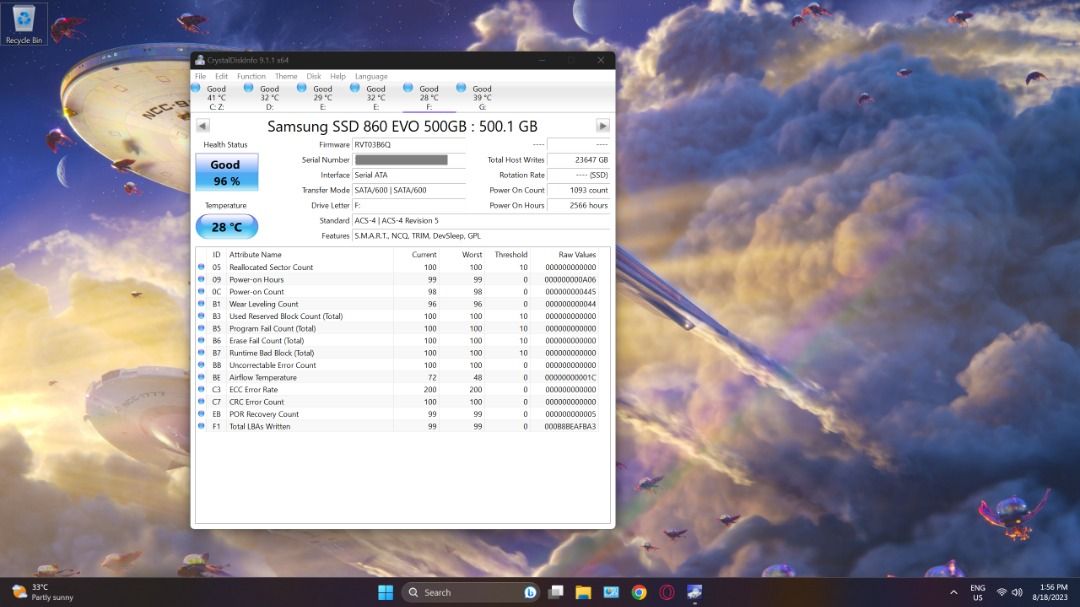
Task: Click CrystalDiskInfo icon in the taskbar
Action: coord(694,593)
